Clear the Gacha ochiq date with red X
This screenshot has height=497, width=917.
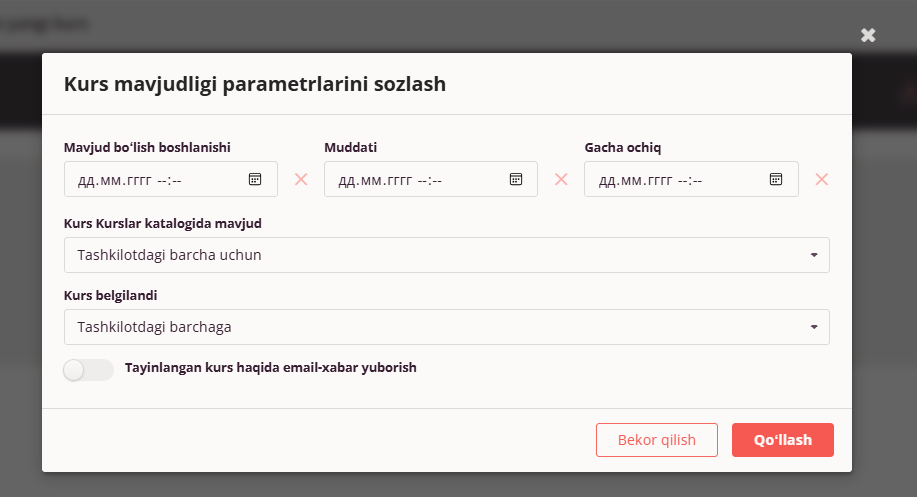click(x=822, y=179)
